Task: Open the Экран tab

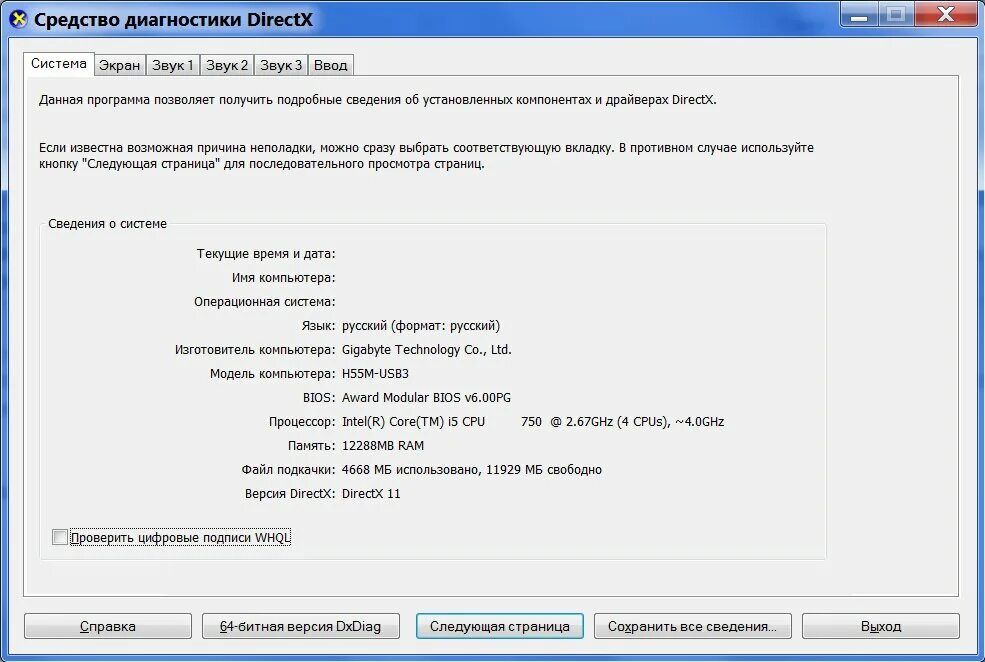Action: (x=119, y=65)
